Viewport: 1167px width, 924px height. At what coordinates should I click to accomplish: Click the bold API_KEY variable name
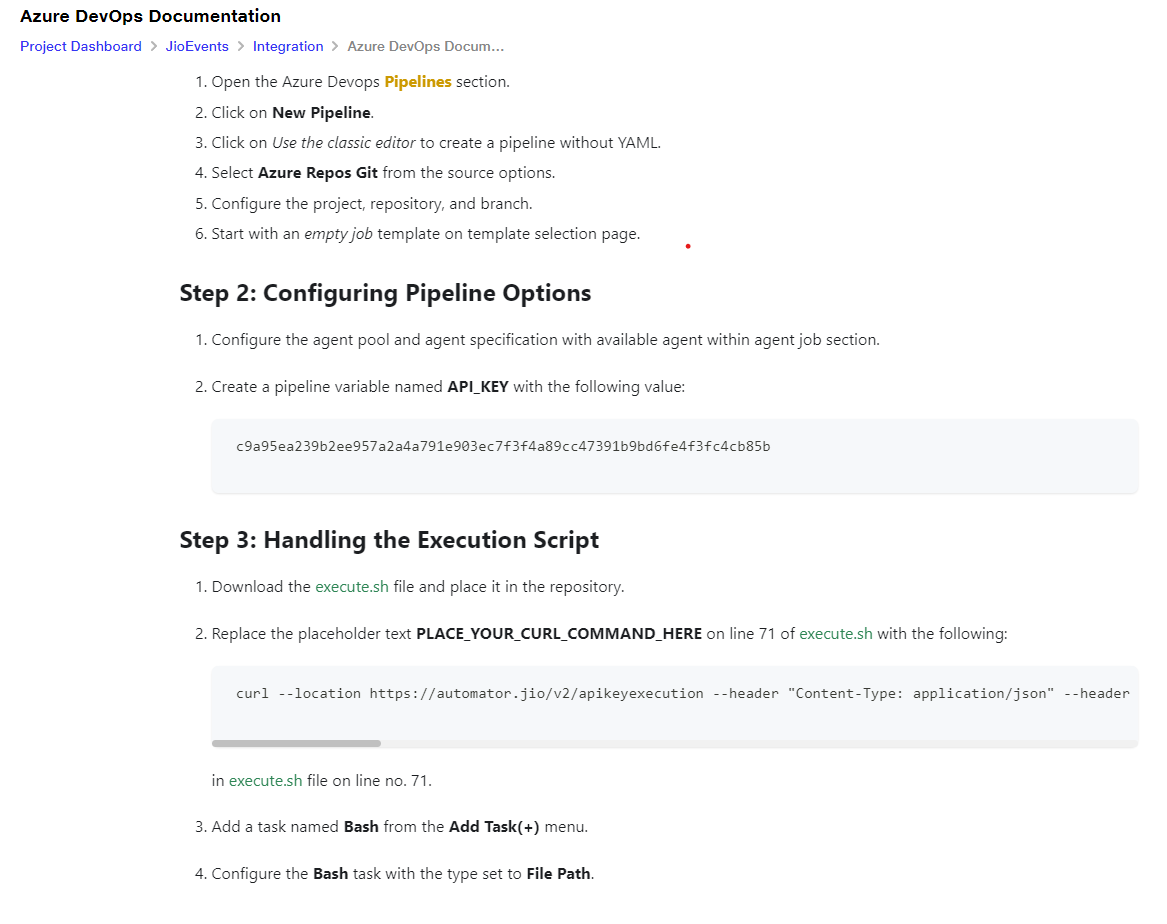(x=478, y=387)
